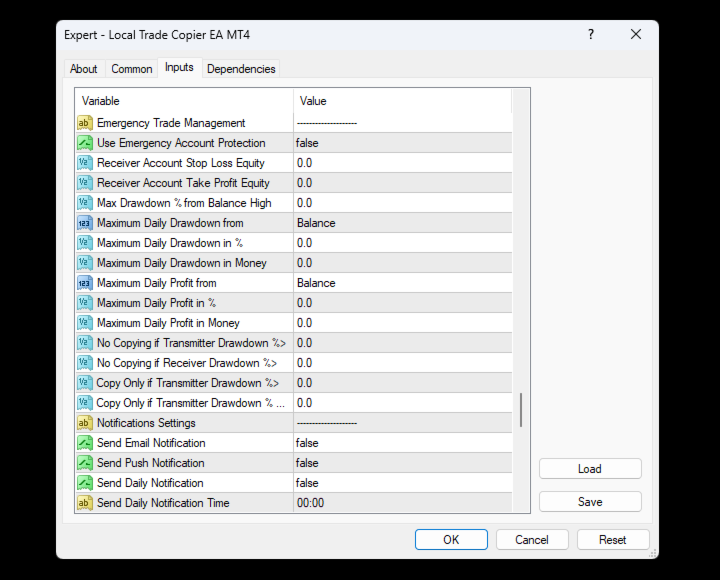Image resolution: width=720 pixels, height=580 pixels.
Task: Click the icon beside Copy Only if Transmitter Drawdown %>
Action: 84,383
